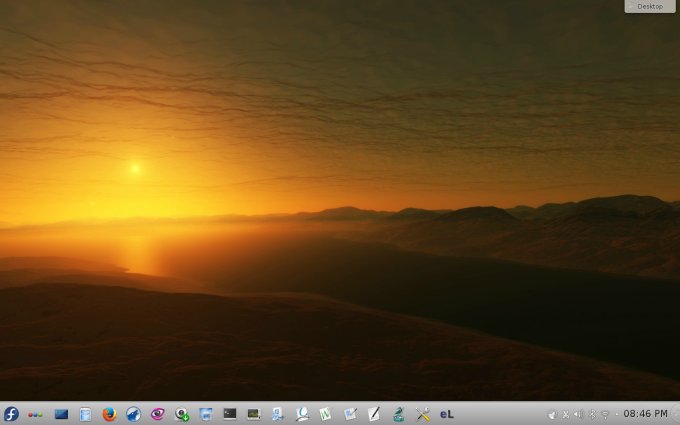Viewport: 680px width, 425px height.
Task: Open the black terminal console icon
Action: 230,414
